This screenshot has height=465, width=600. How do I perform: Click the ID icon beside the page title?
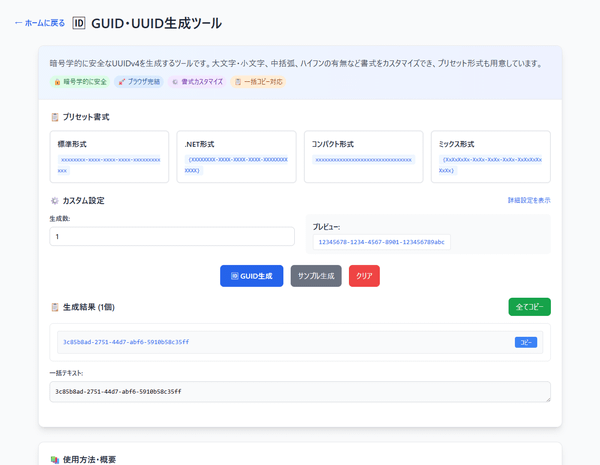point(79,23)
